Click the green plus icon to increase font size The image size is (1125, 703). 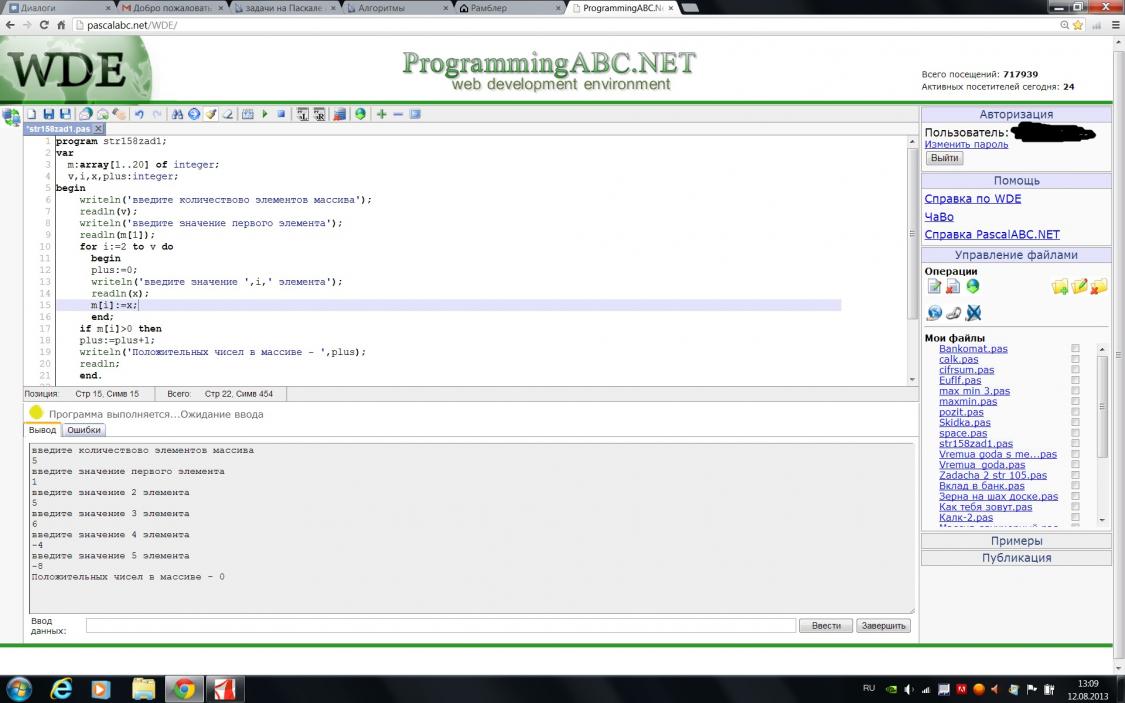click(x=382, y=114)
